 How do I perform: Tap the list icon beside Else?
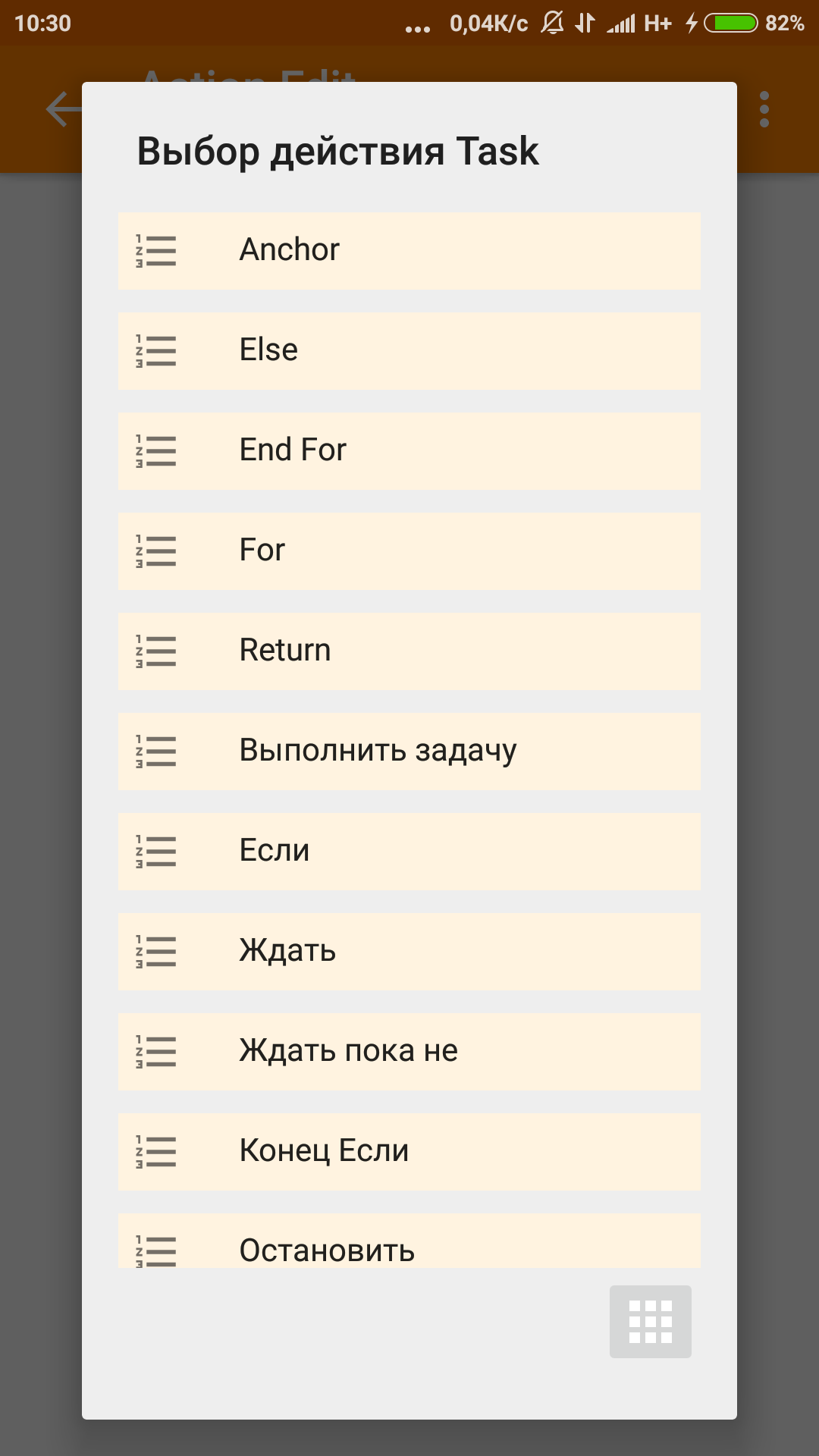pos(155,351)
